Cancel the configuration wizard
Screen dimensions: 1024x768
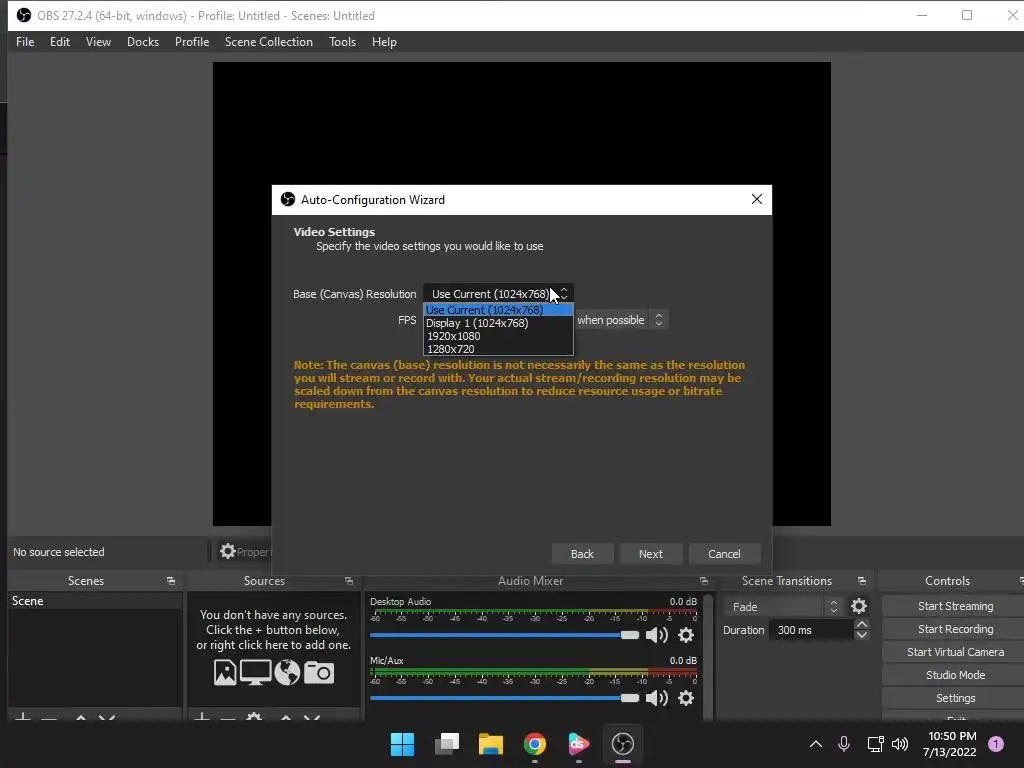(724, 554)
